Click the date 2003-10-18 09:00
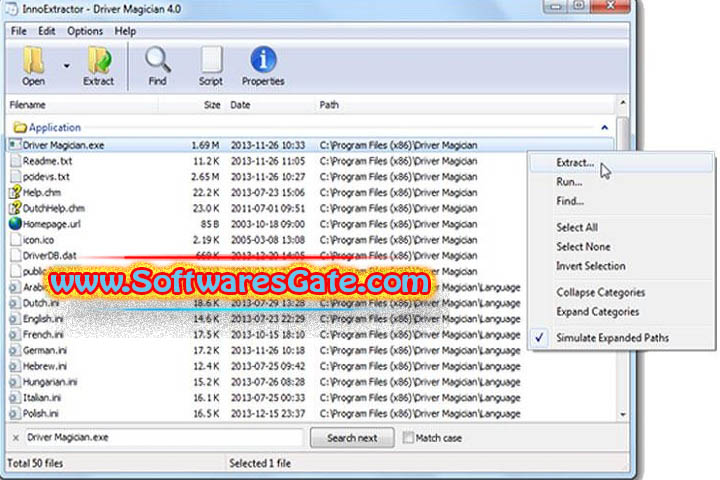 268,224
